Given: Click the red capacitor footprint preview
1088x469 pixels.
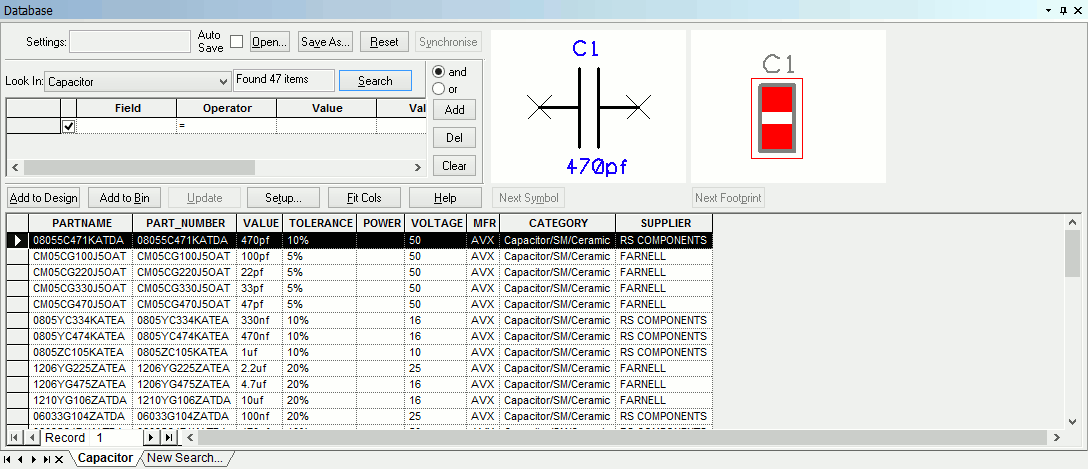Looking at the screenshot, I should (777, 118).
